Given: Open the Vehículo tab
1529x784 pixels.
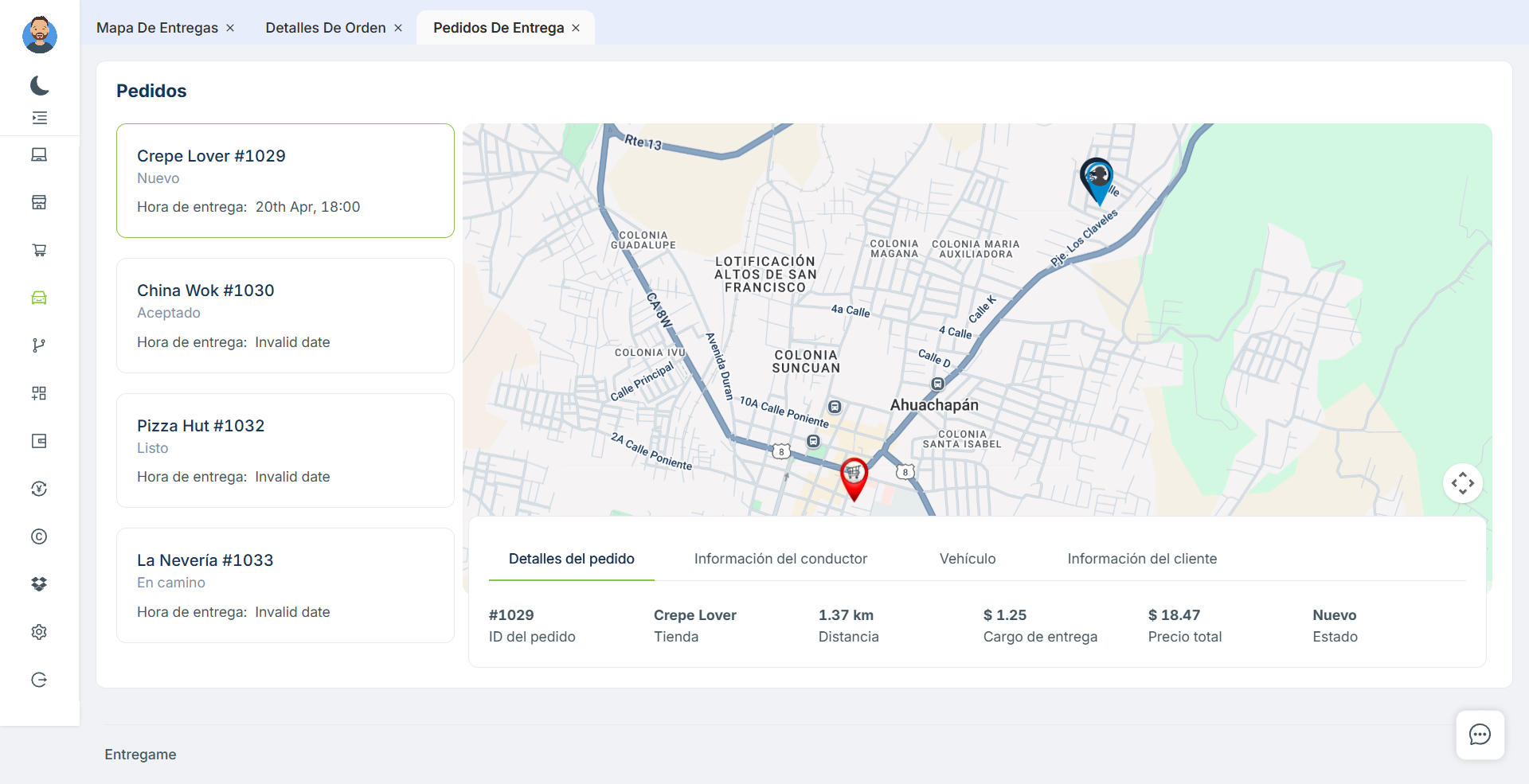Looking at the screenshot, I should (x=968, y=559).
